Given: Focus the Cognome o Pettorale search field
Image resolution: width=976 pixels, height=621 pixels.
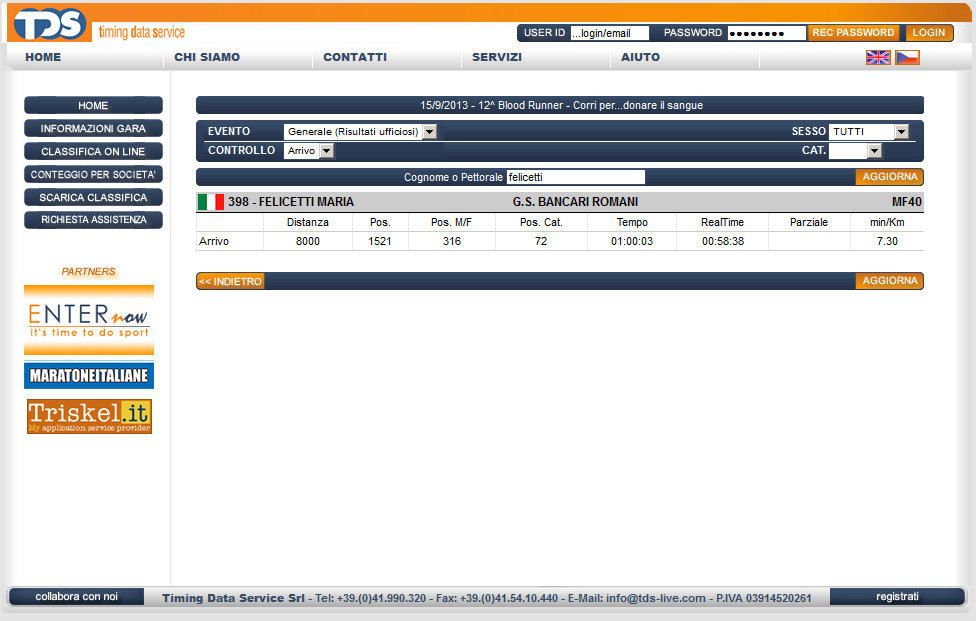Looking at the screenshot, I should point(575,177).
